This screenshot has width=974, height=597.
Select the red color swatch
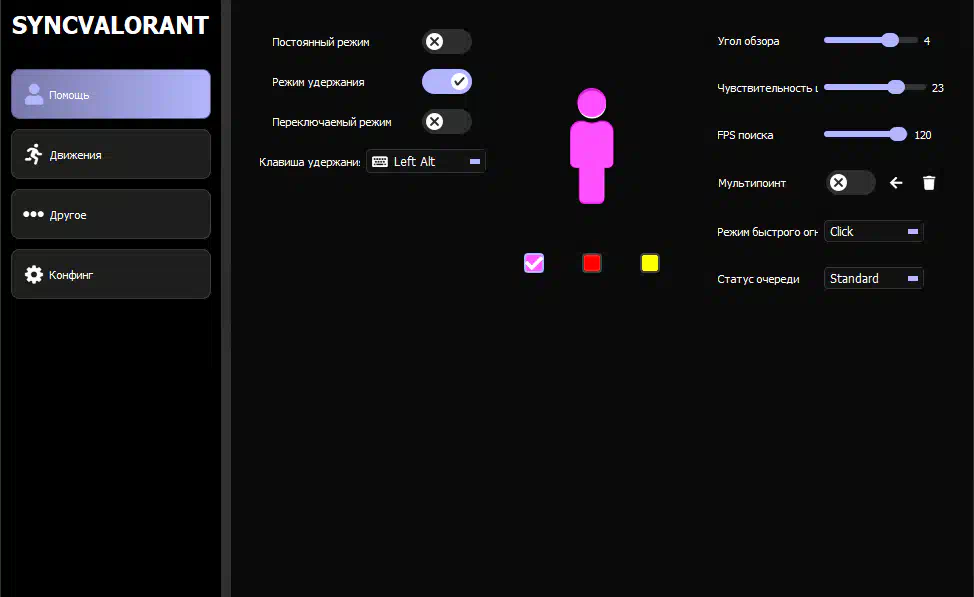pyautogui.click(x=592, y=263)
